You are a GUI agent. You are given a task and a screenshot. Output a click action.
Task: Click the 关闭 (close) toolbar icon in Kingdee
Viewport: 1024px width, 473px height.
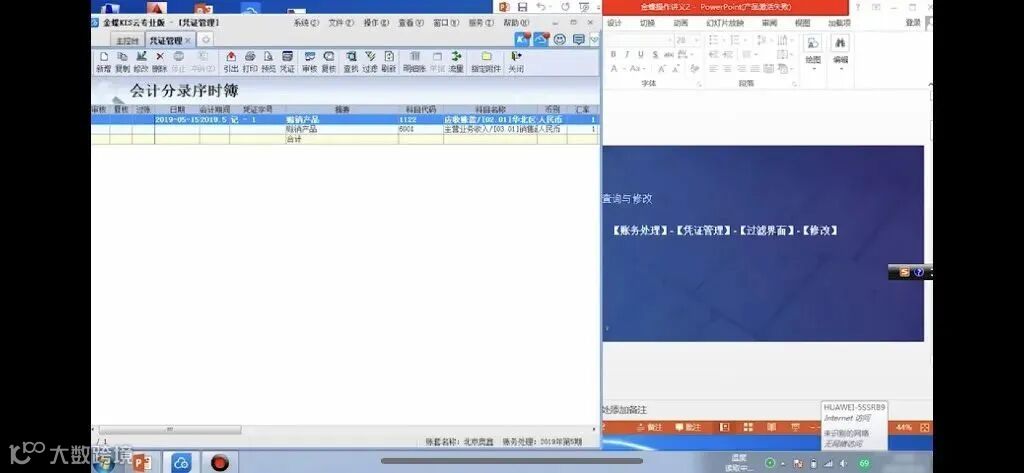coord(516,61)
